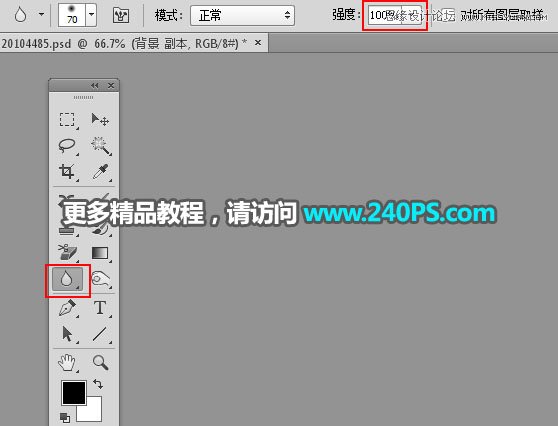Swap foreground and background colors
Viewport: 558px width, 426px height.
(x=98, y=384)
